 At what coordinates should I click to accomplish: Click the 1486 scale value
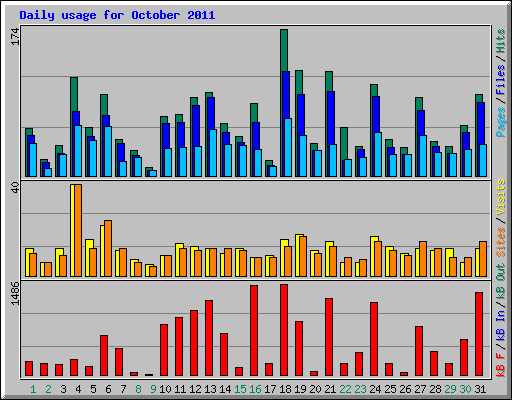click(x=15, y=293)
